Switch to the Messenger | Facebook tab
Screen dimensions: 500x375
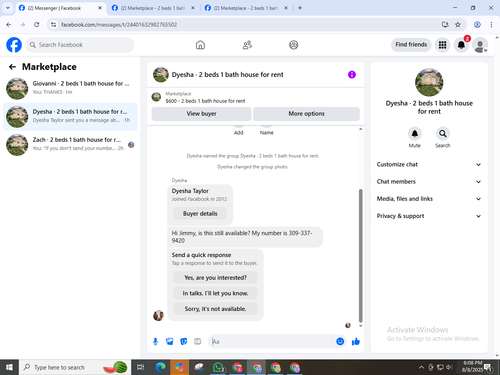coord(60,8)
